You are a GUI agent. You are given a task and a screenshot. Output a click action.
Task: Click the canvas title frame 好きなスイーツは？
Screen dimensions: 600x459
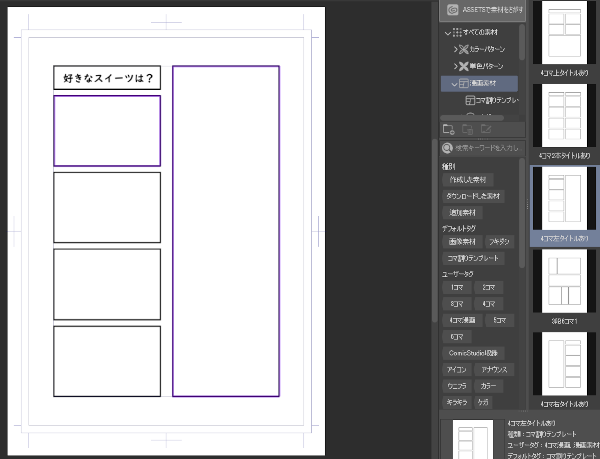[107, 78]
